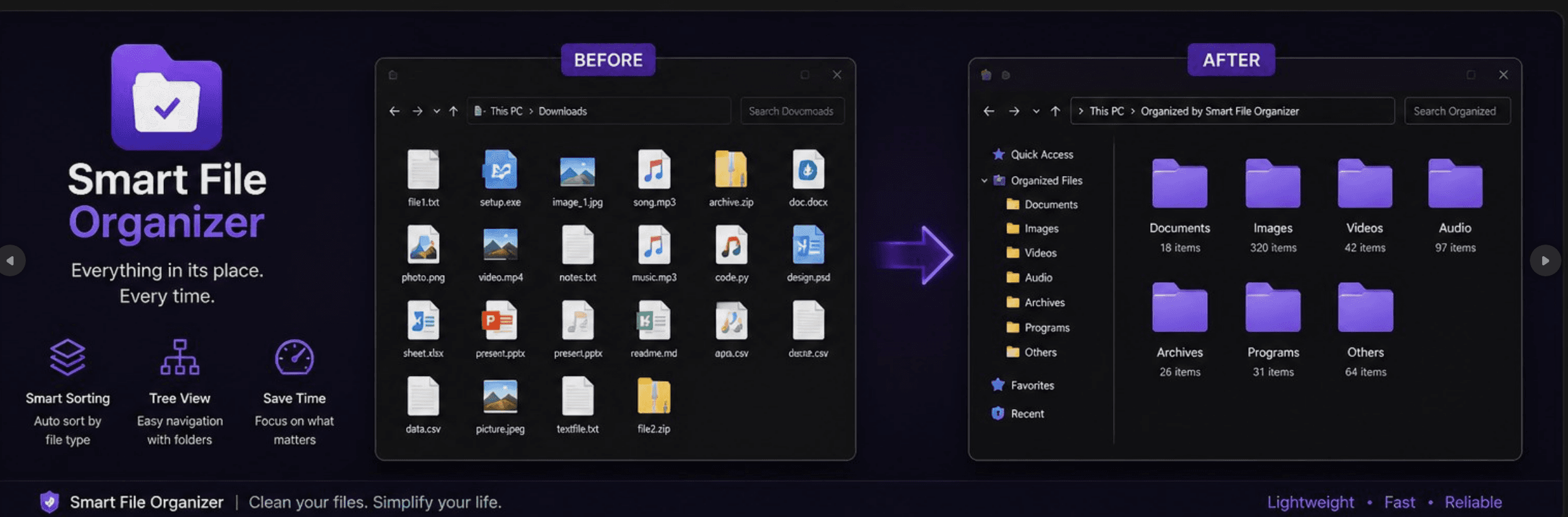Viewport: 1568px width, 517px height.
Task: Click the Tree View hierarchy icon
Action: (179, 357)
